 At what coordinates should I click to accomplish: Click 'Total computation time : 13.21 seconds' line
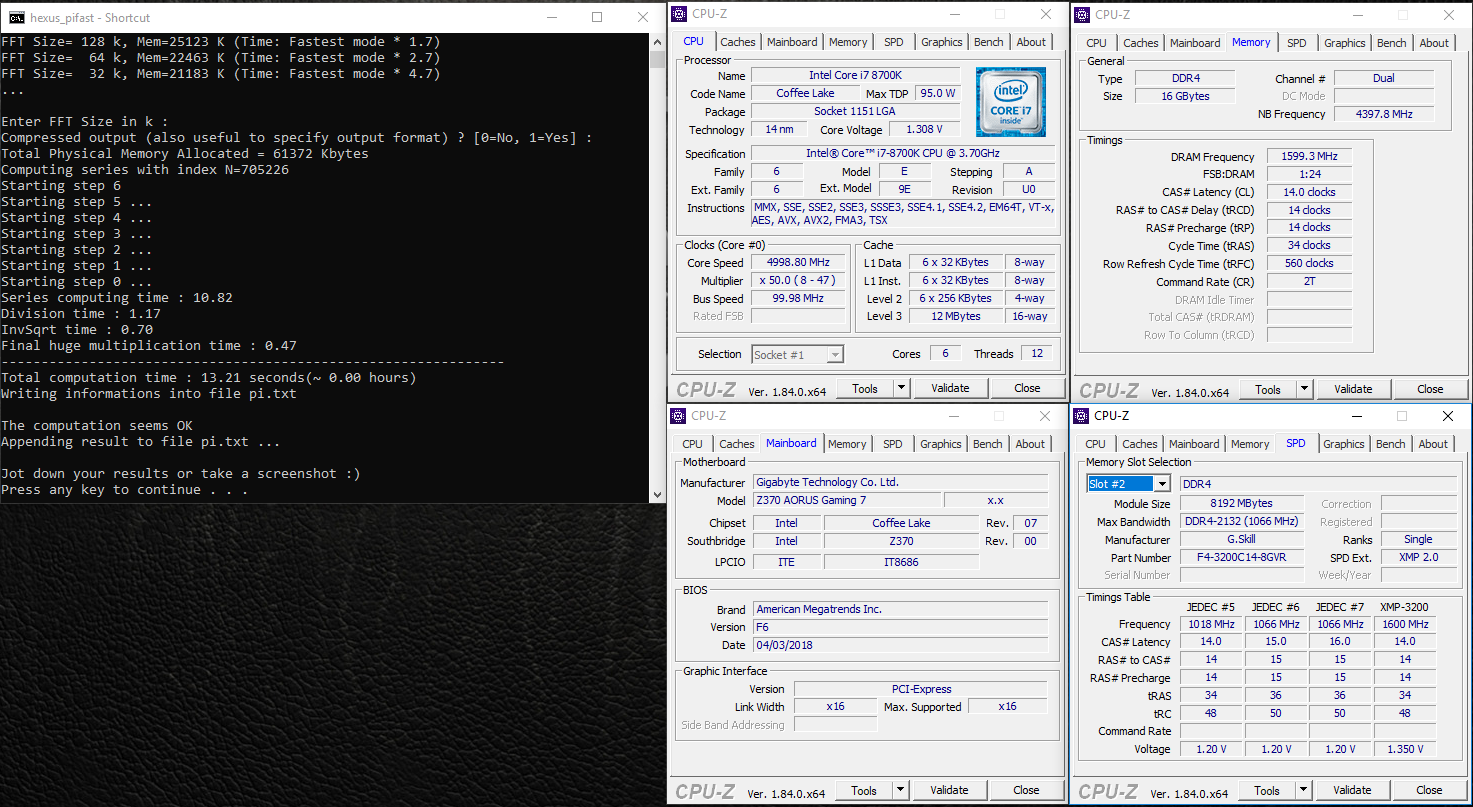pos(209,378)
